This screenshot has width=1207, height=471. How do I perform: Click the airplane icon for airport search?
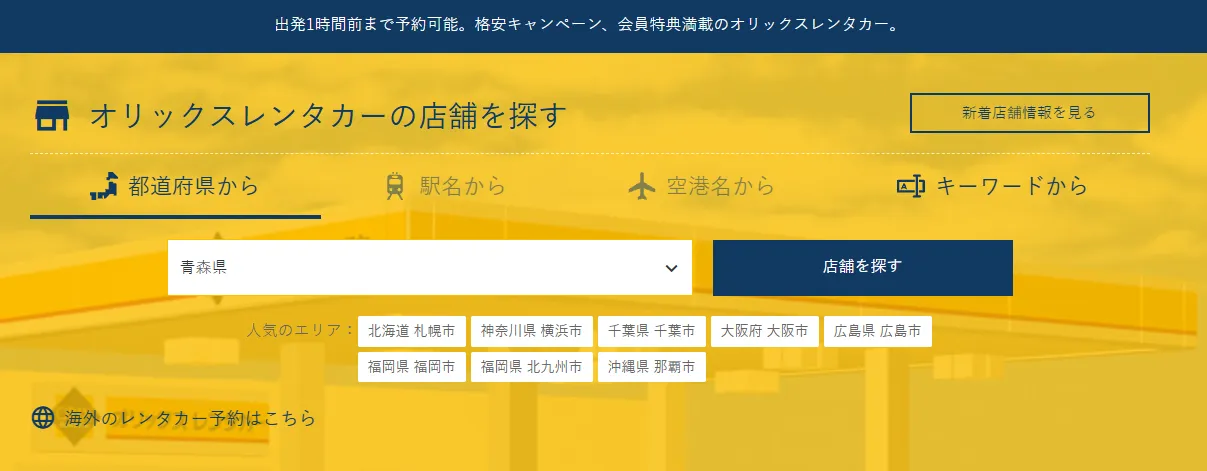643,186
